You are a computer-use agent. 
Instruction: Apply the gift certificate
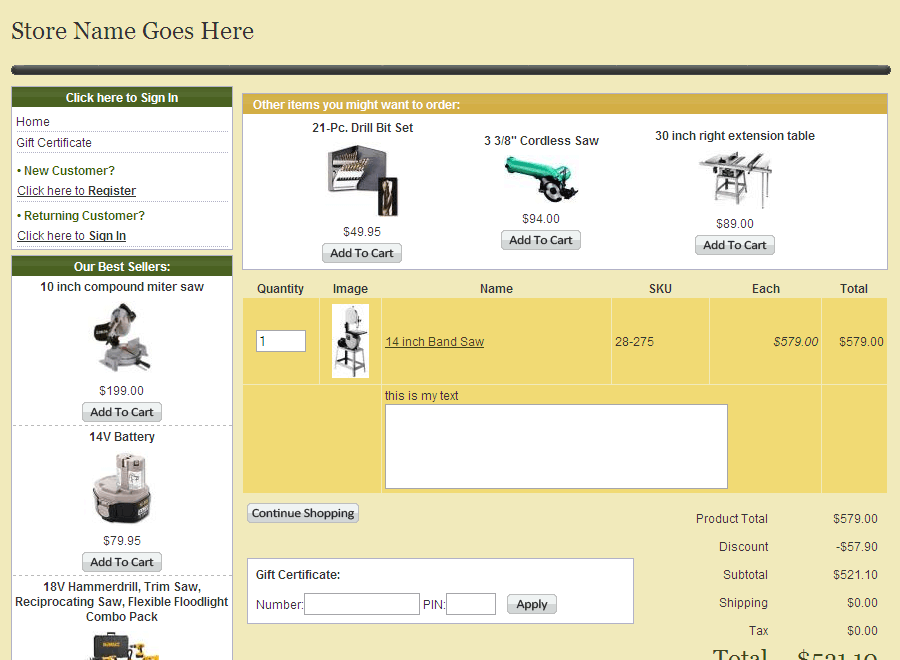tap(532, 604)
